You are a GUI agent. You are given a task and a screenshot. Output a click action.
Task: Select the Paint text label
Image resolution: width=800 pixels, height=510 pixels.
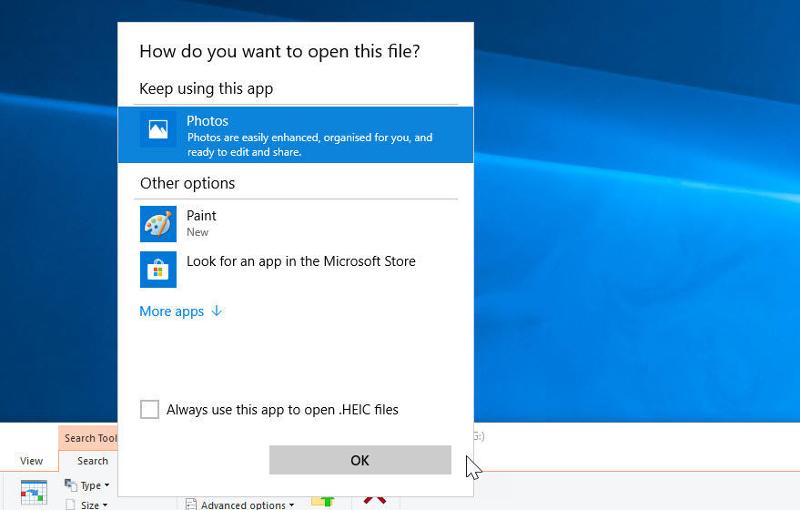coord(201,215)
